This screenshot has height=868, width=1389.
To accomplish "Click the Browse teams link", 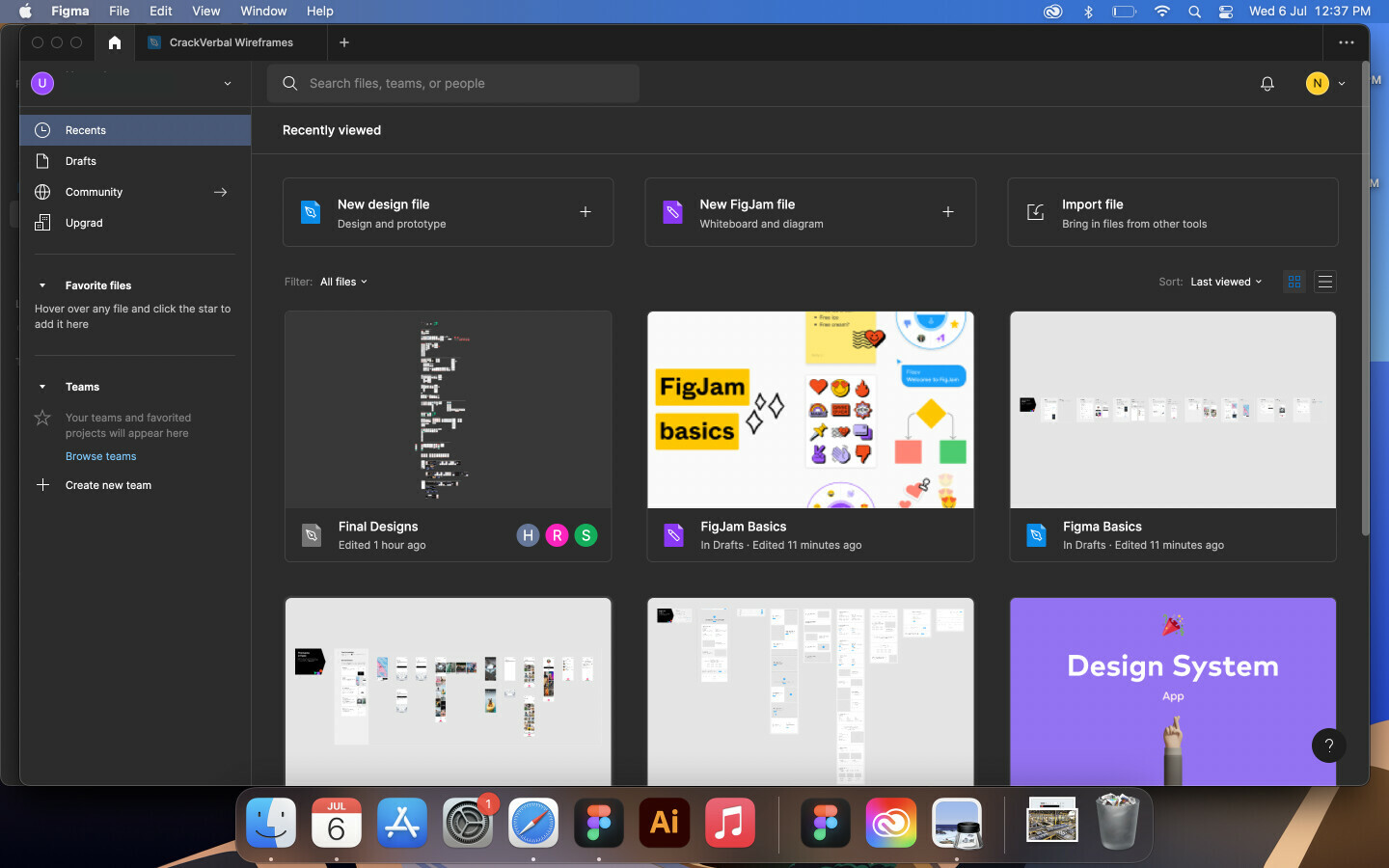I will tap(100, 456).
